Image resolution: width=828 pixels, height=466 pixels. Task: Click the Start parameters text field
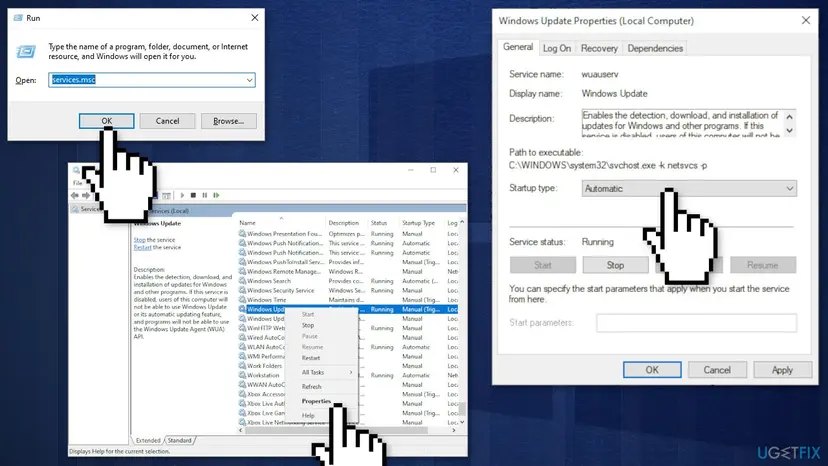(697, 323)
